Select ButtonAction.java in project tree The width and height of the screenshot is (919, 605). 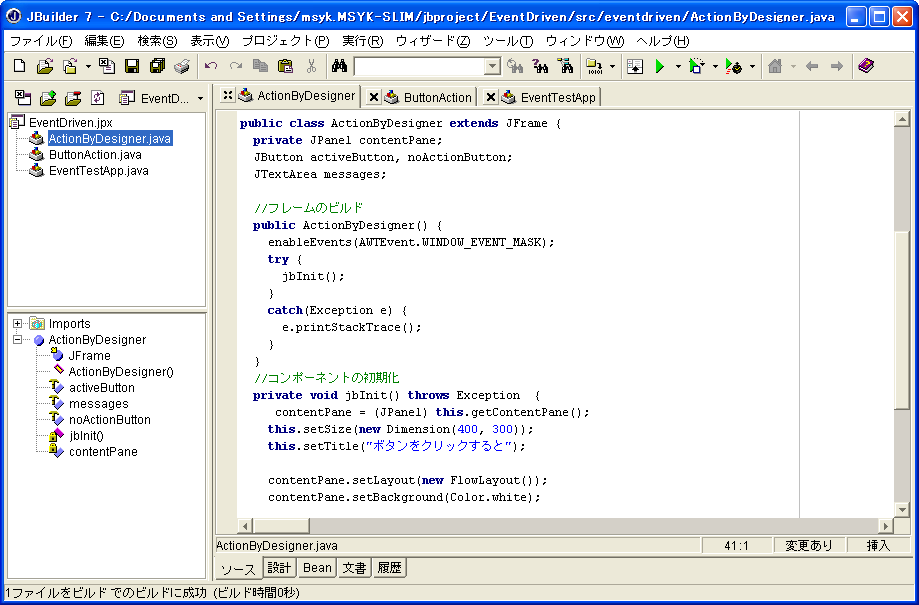coord(95,155)
